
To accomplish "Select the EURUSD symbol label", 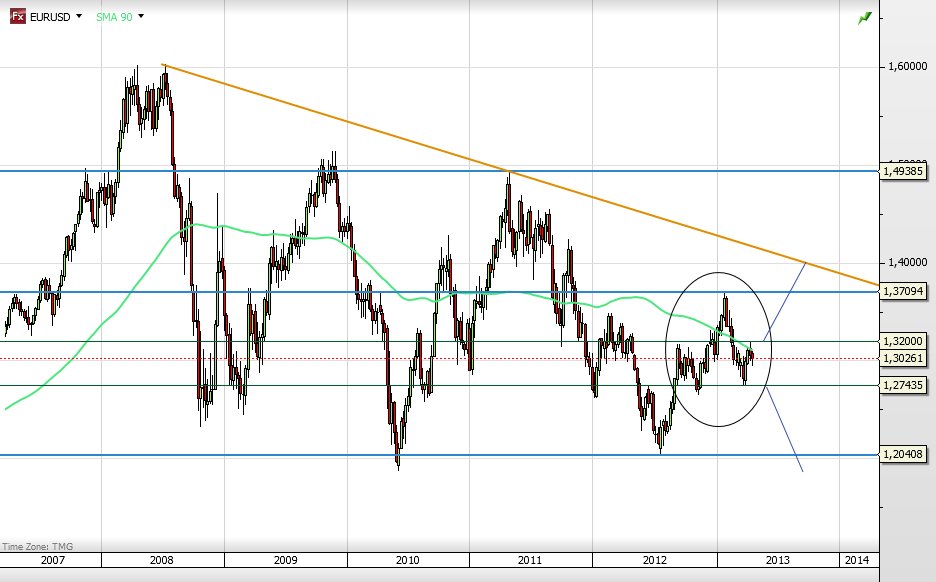I will pos(50,17).
